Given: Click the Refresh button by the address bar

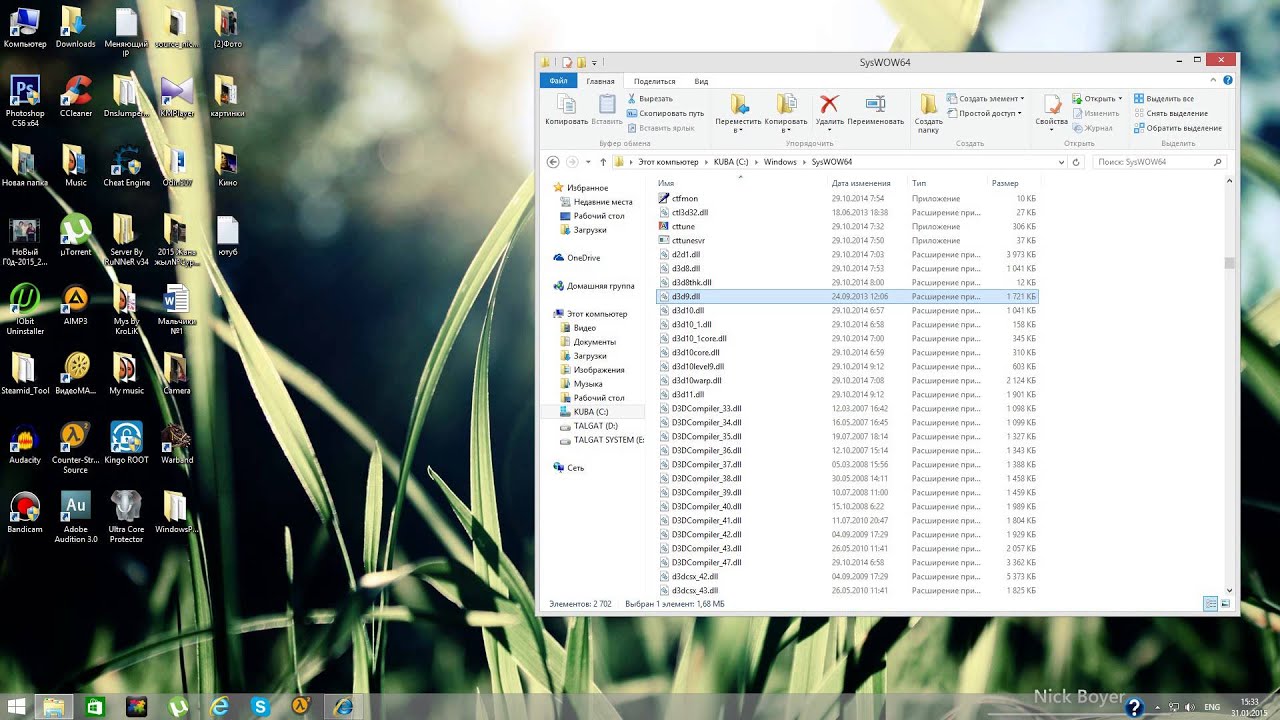Looking at the screenshot, I should [1076, 162].
